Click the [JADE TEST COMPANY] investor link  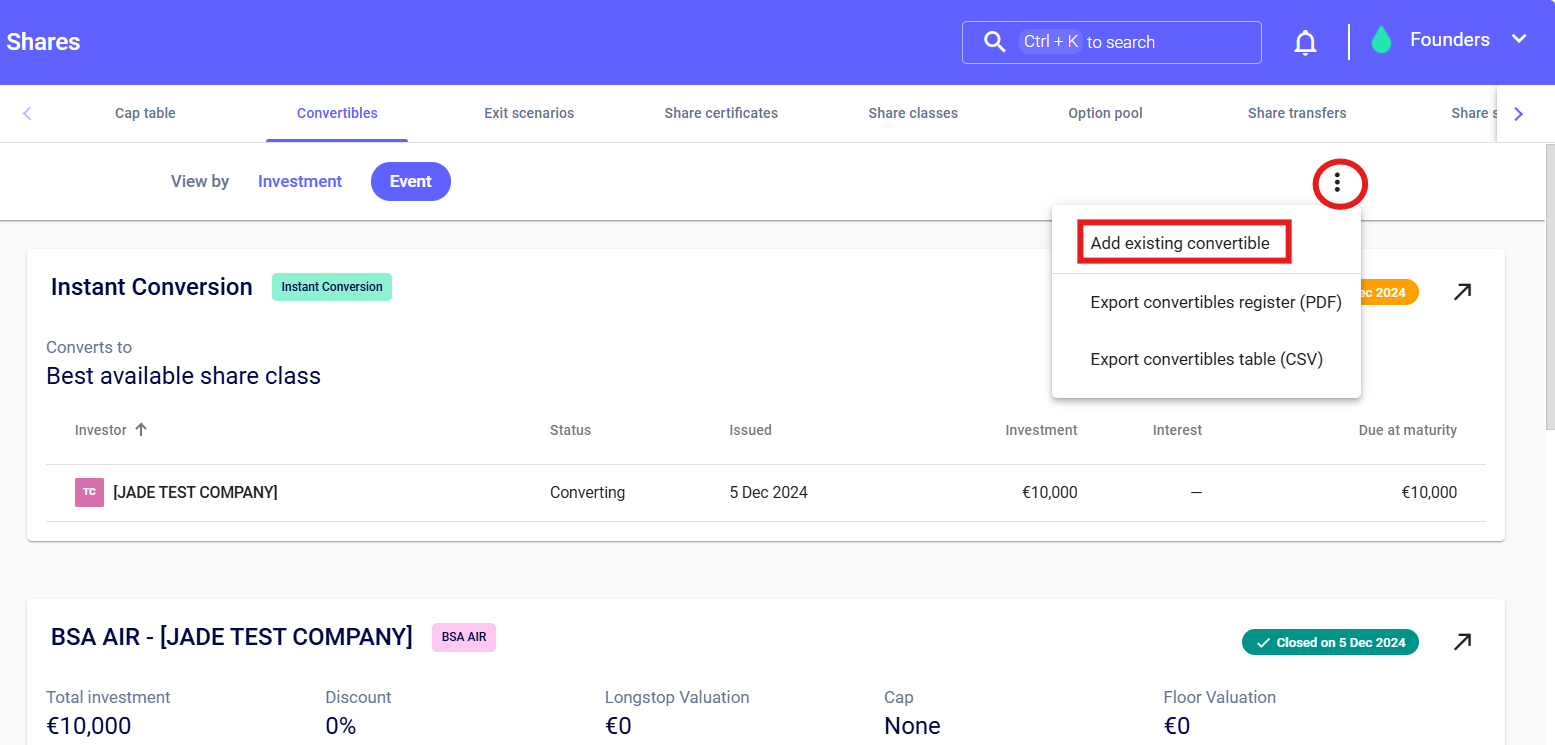(x=195, y=492)
